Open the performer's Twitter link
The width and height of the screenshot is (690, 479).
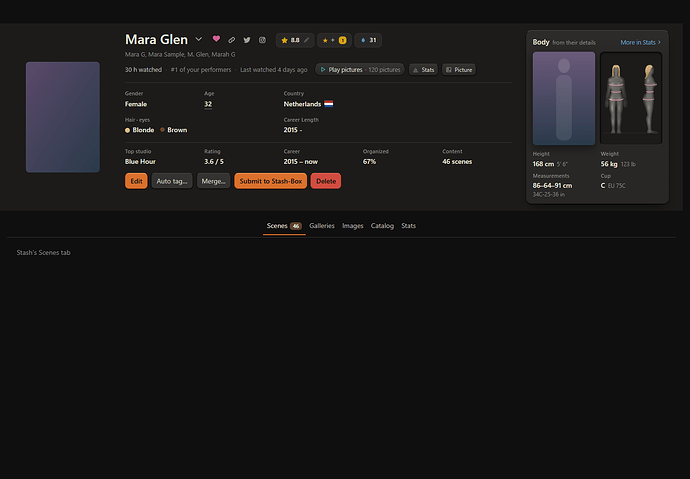247,40
